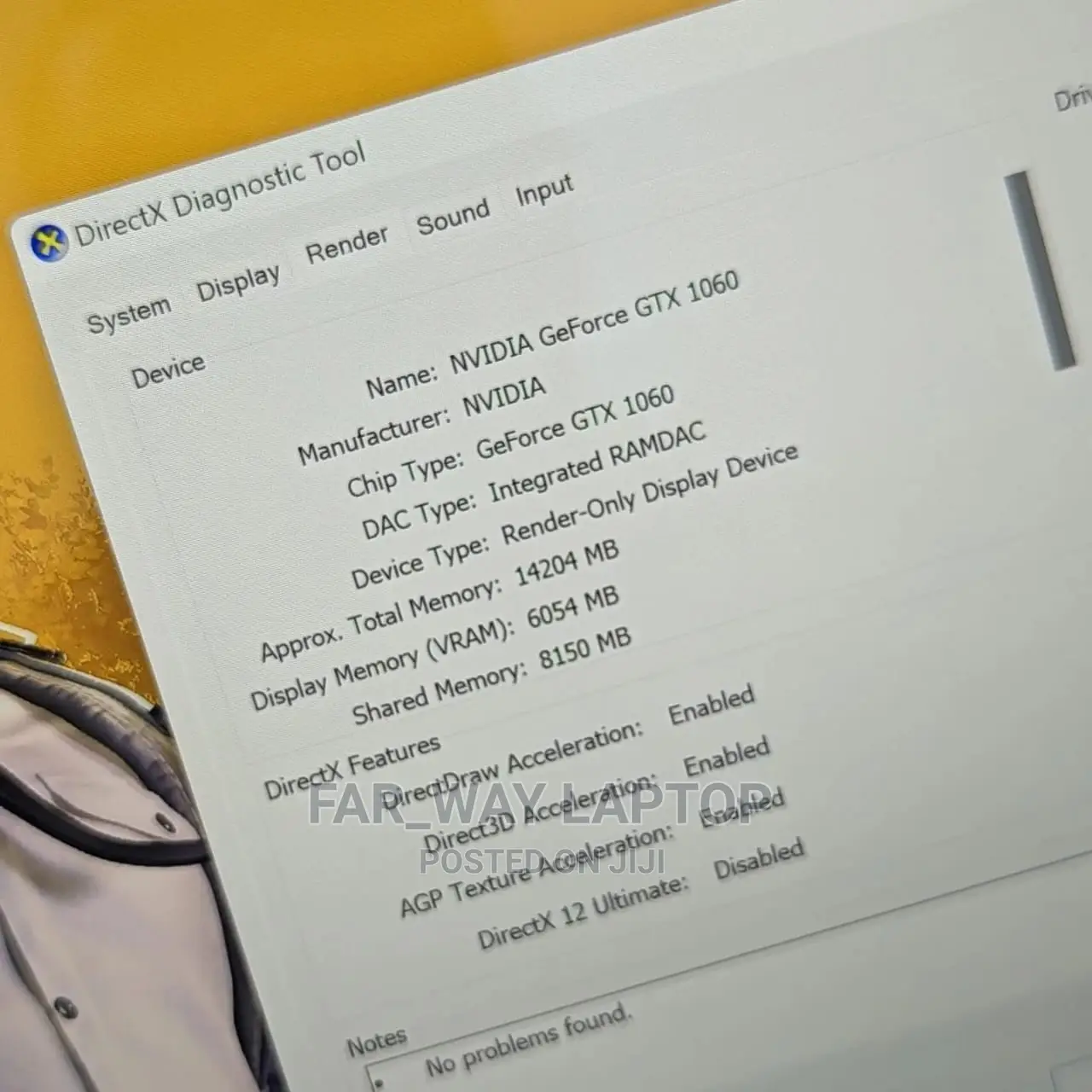Viewport: 1092px width, 1092px height.
Task: Click the 'No problems found.' note
Action: coord(529,1041)
